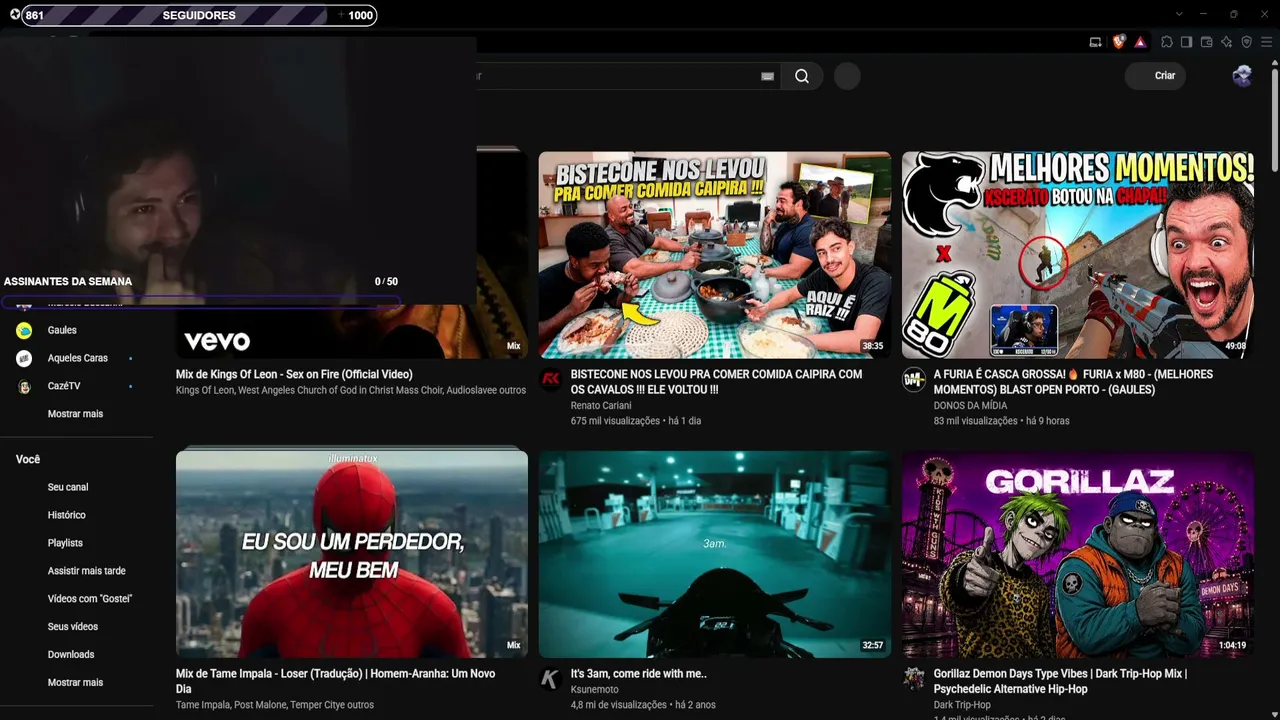This screenshot has height=720, width=1280.
Task: Open the Gaules channel avatar in sidebar
Action: (x=24, y=330)
